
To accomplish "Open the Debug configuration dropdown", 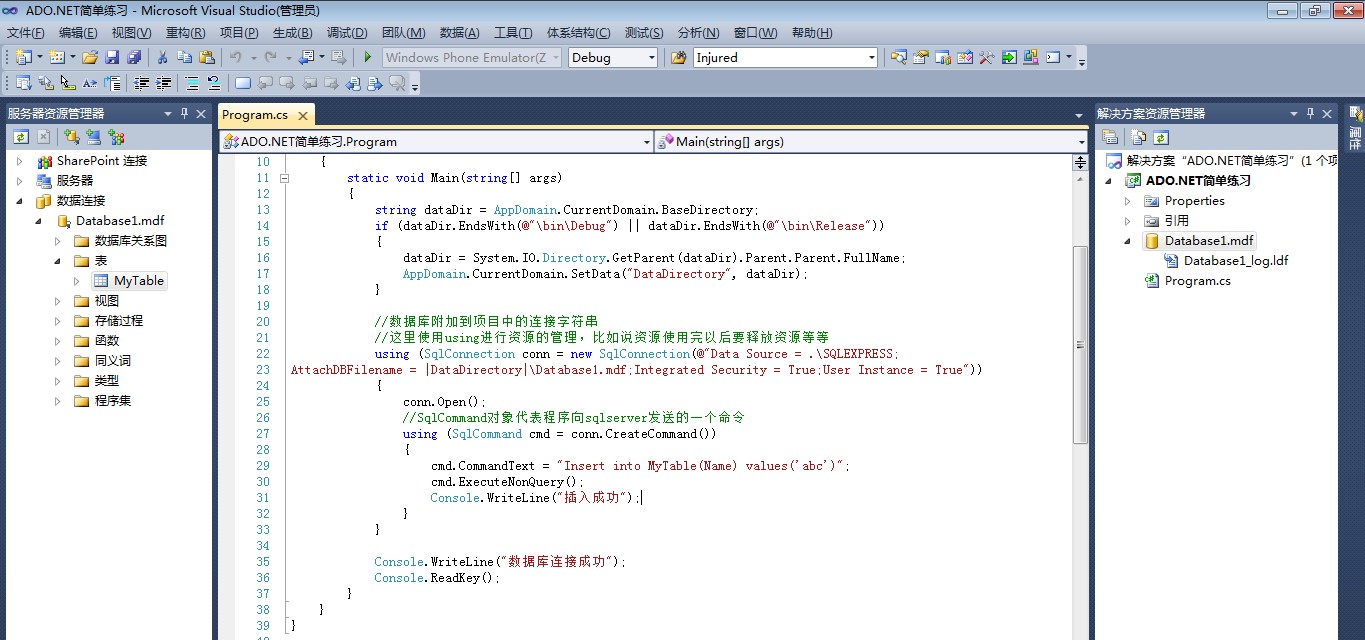I will click(x=613, y=58).
